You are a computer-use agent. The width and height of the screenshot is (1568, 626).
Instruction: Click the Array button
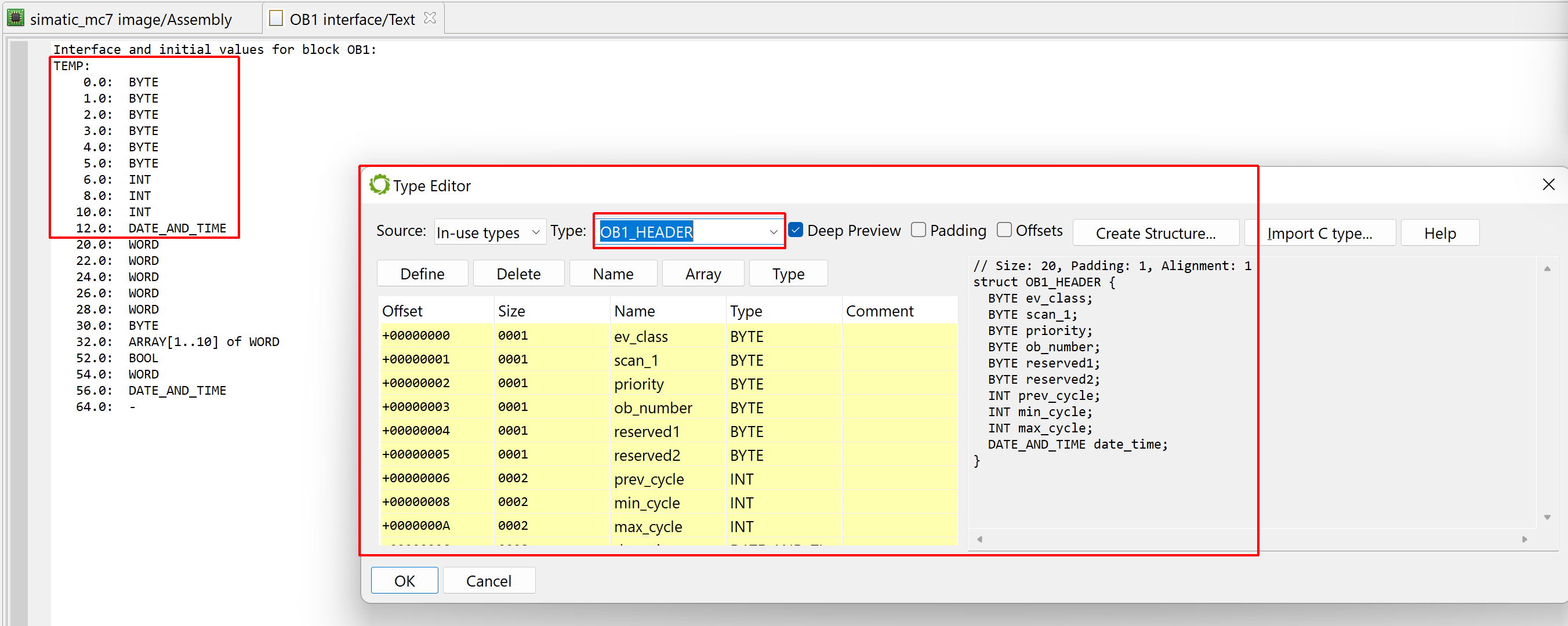[702, 274]
